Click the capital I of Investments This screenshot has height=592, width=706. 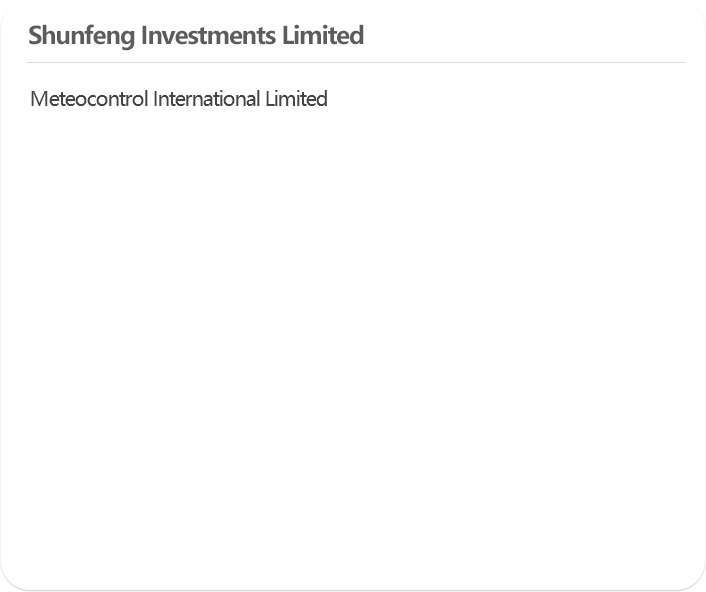(x=145, y=35)
